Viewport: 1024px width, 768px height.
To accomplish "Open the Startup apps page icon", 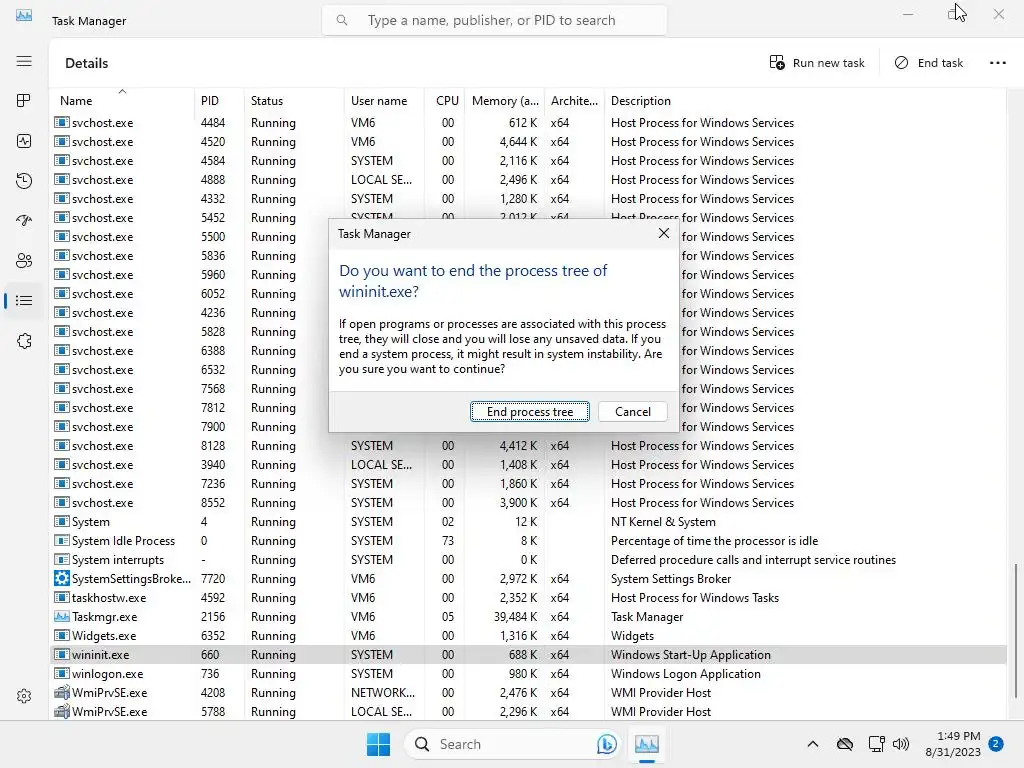I will pos(24,221).
